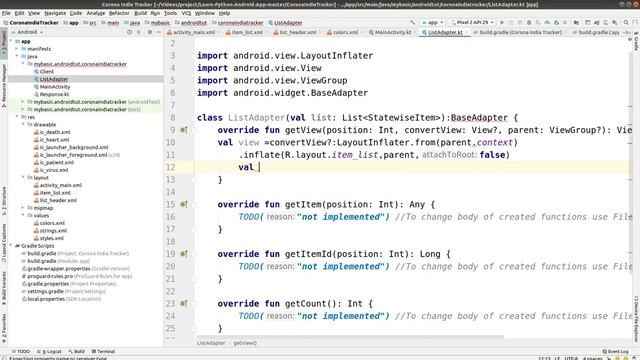
Task: Open the VCS menu
Action: coord(186,13)
